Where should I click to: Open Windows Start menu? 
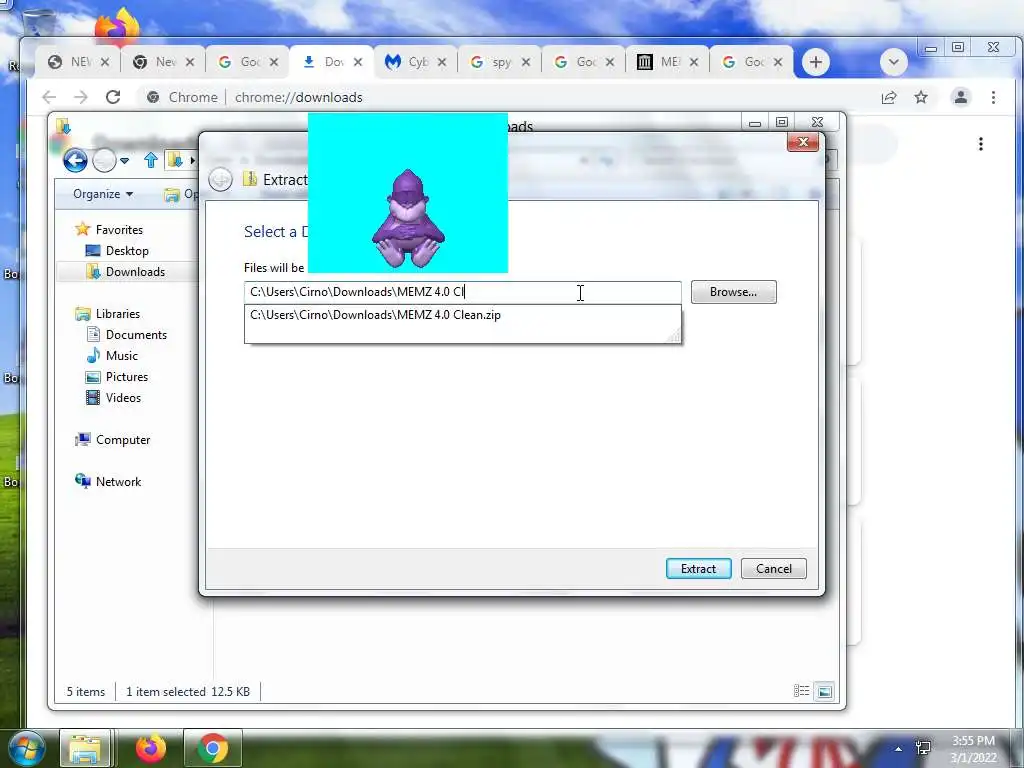click(x=27, y=748)
